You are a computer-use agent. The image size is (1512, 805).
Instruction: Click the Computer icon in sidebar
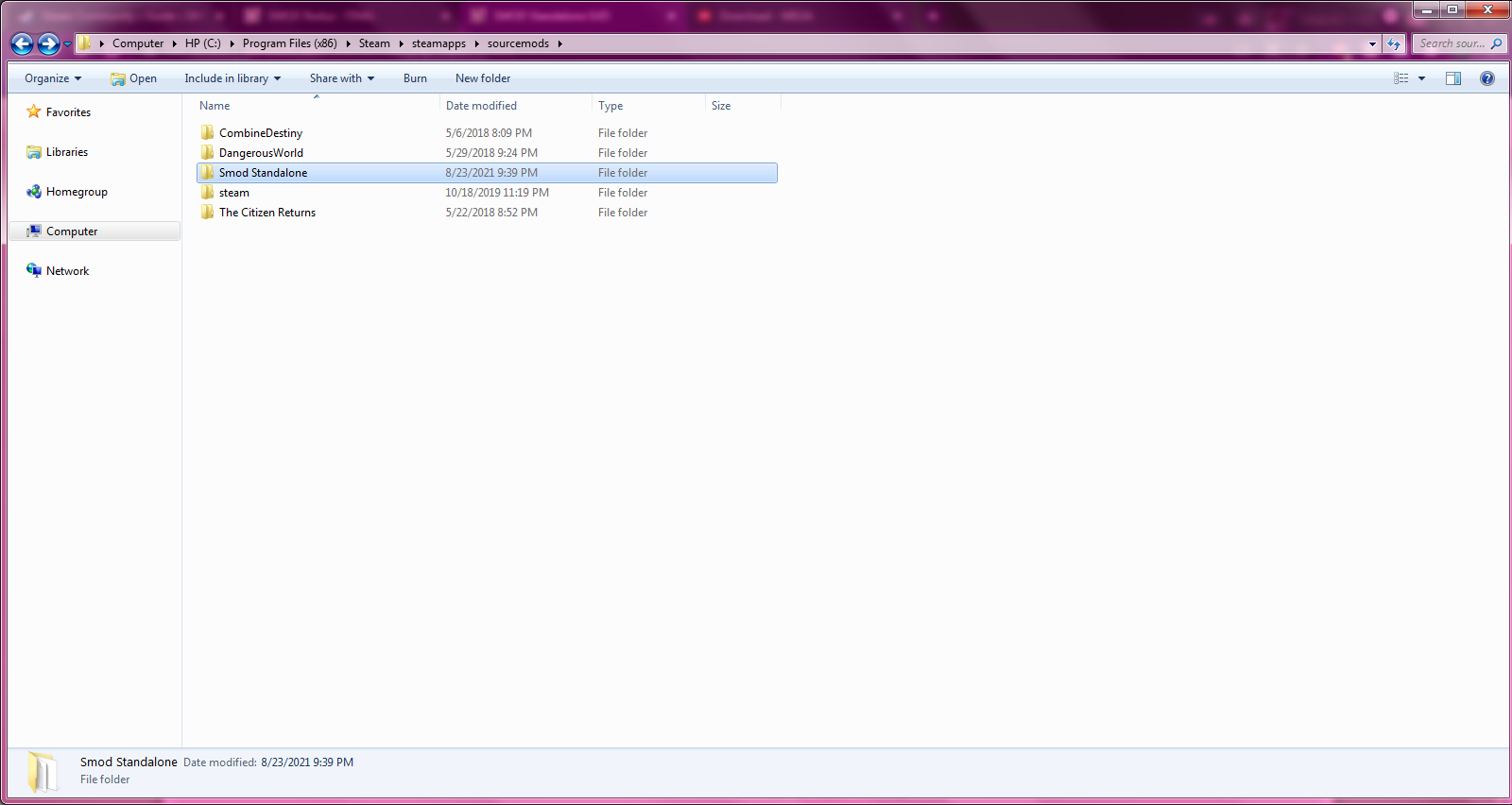pos(34,231)
